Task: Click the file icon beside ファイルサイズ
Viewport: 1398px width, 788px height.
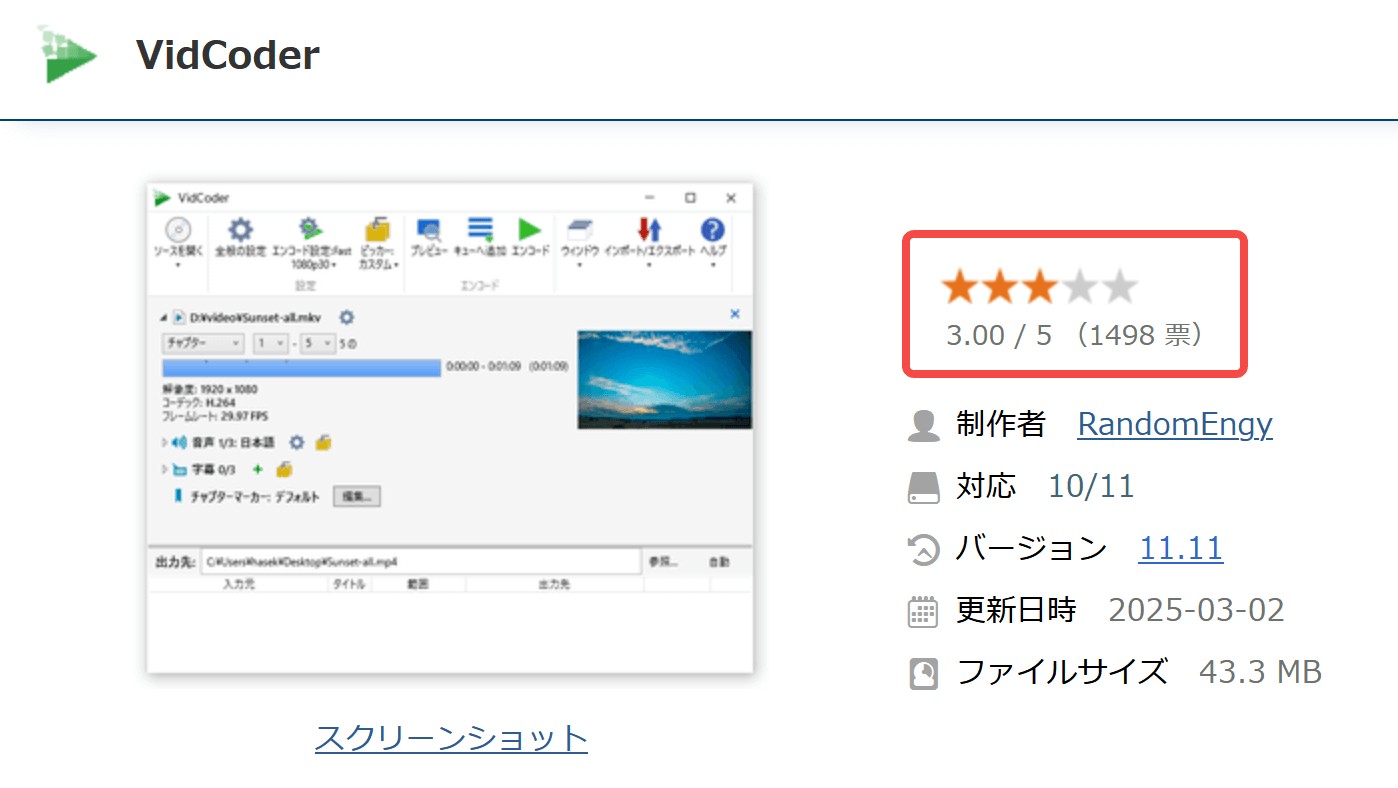Action: (x=923, y=673)
